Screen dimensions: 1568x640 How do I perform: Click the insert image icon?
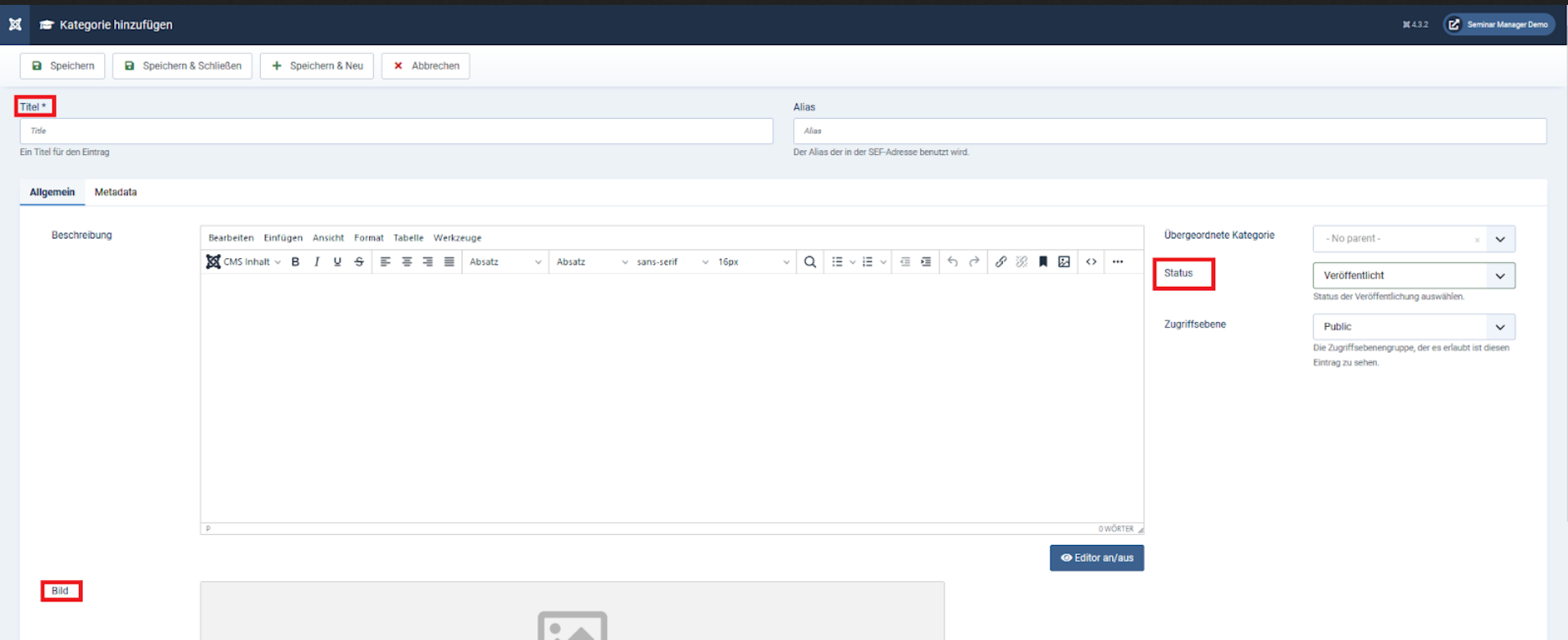click(1064, 262)
